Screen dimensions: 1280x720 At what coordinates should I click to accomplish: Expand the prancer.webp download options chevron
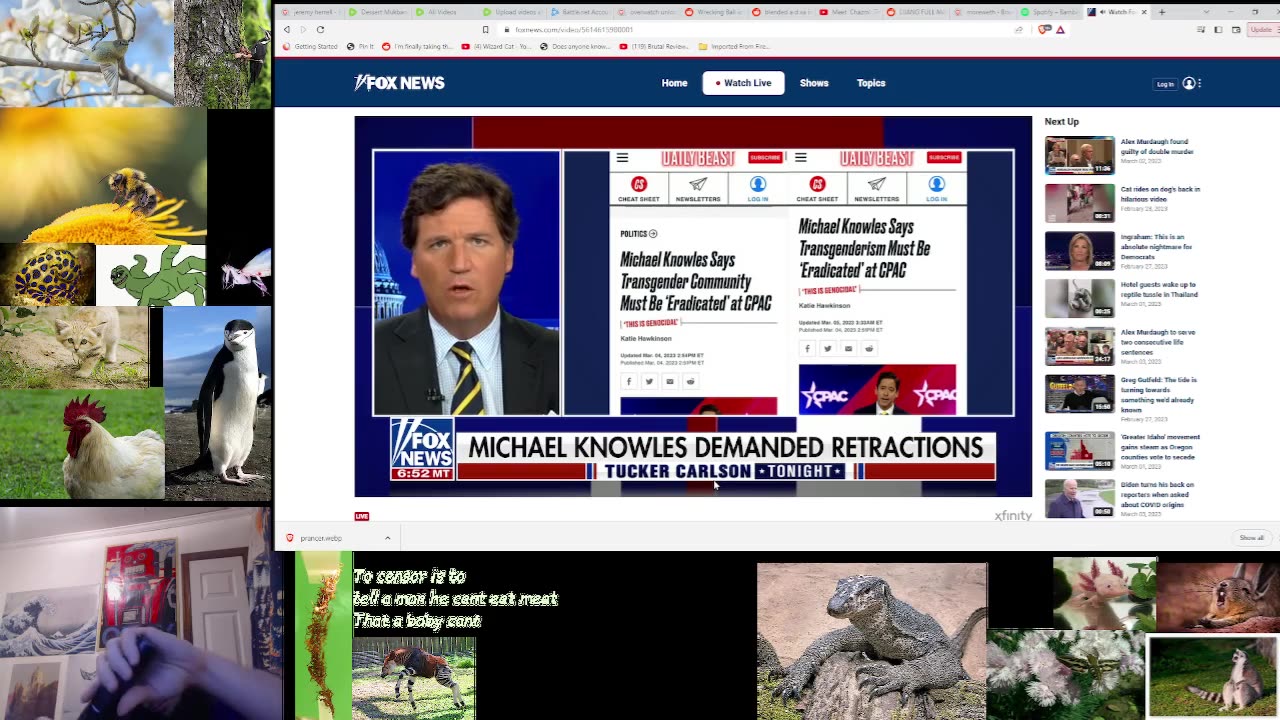[387, 538]
